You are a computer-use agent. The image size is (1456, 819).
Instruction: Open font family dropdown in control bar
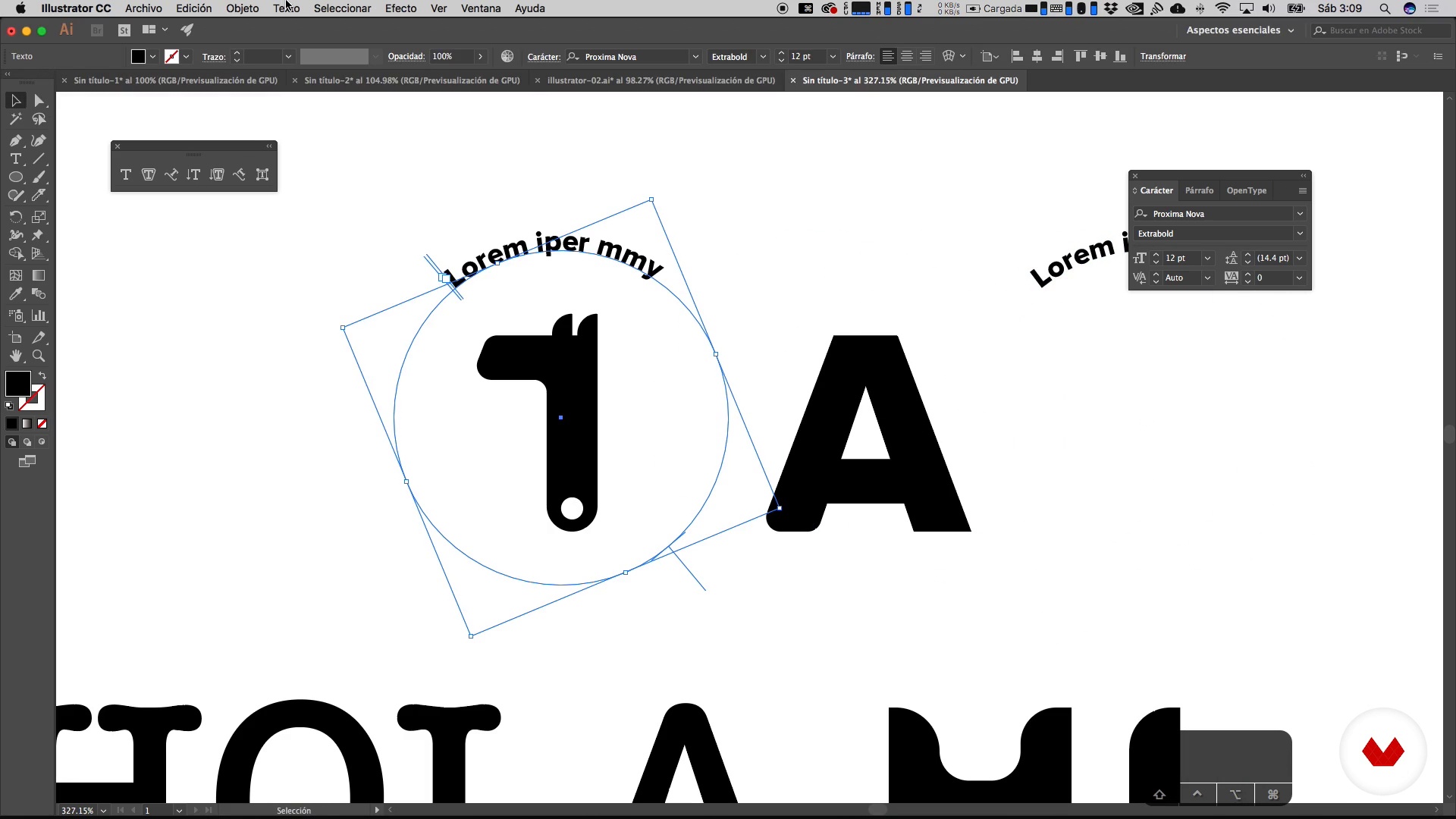click(695, 57)
